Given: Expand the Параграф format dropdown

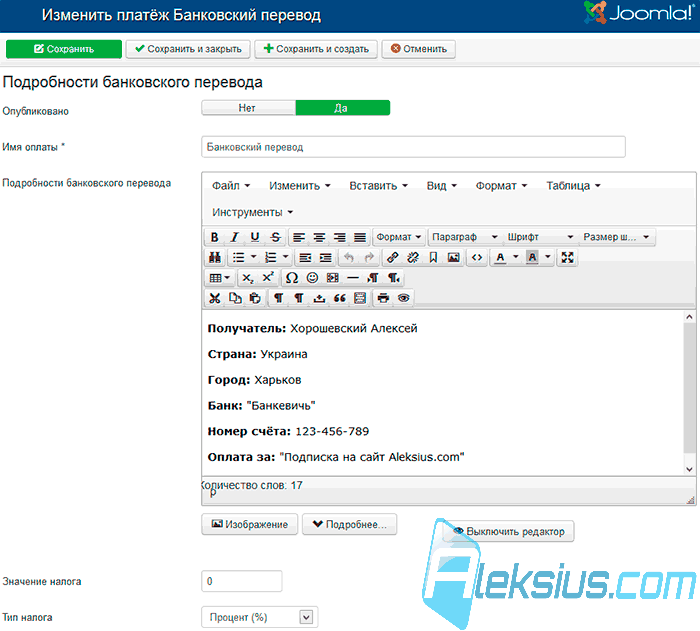Looking at the screenshot, I should click(464, 237).
